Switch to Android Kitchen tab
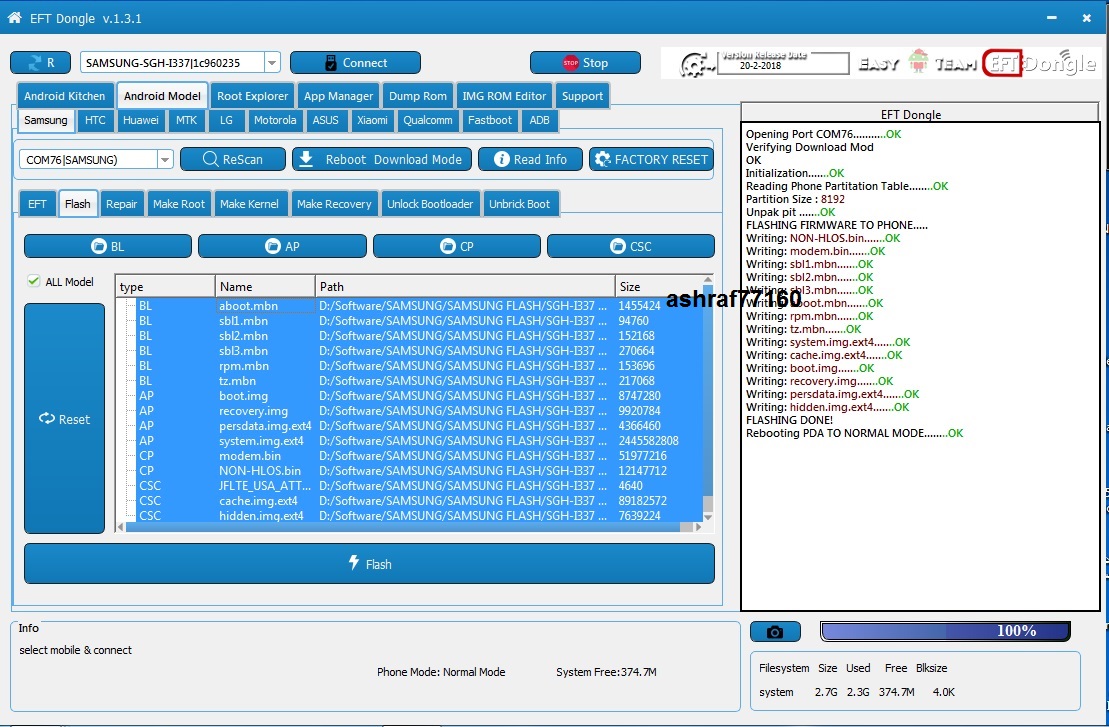Screen dimensions: 1109x727 64,95
